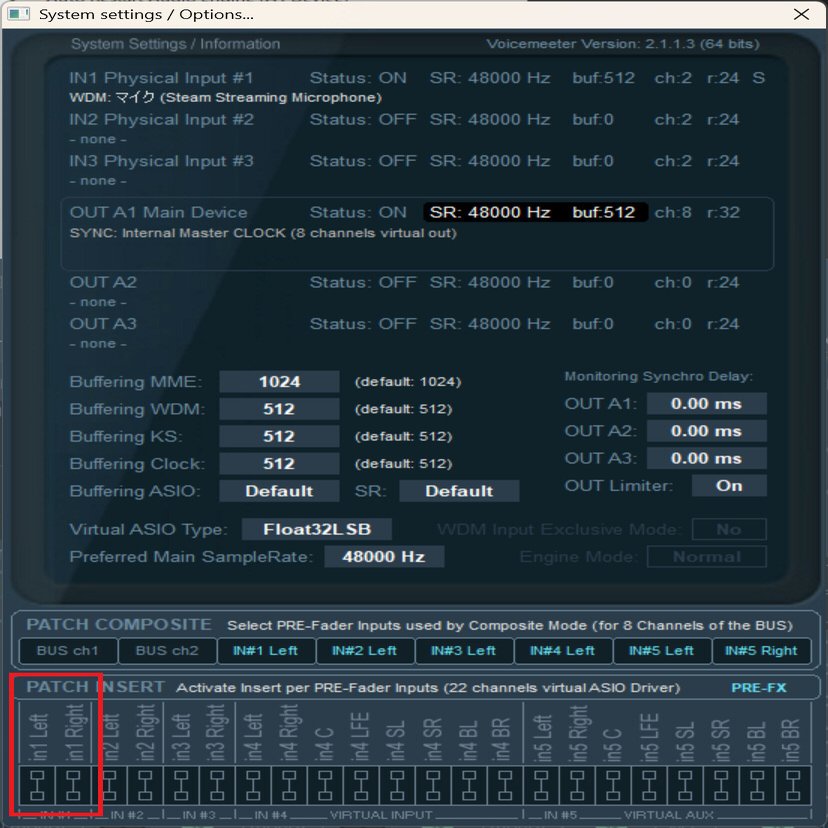The image size is (828, 828).
Task: Open Buffering WDM value selector
Action: tap(279, 409)
